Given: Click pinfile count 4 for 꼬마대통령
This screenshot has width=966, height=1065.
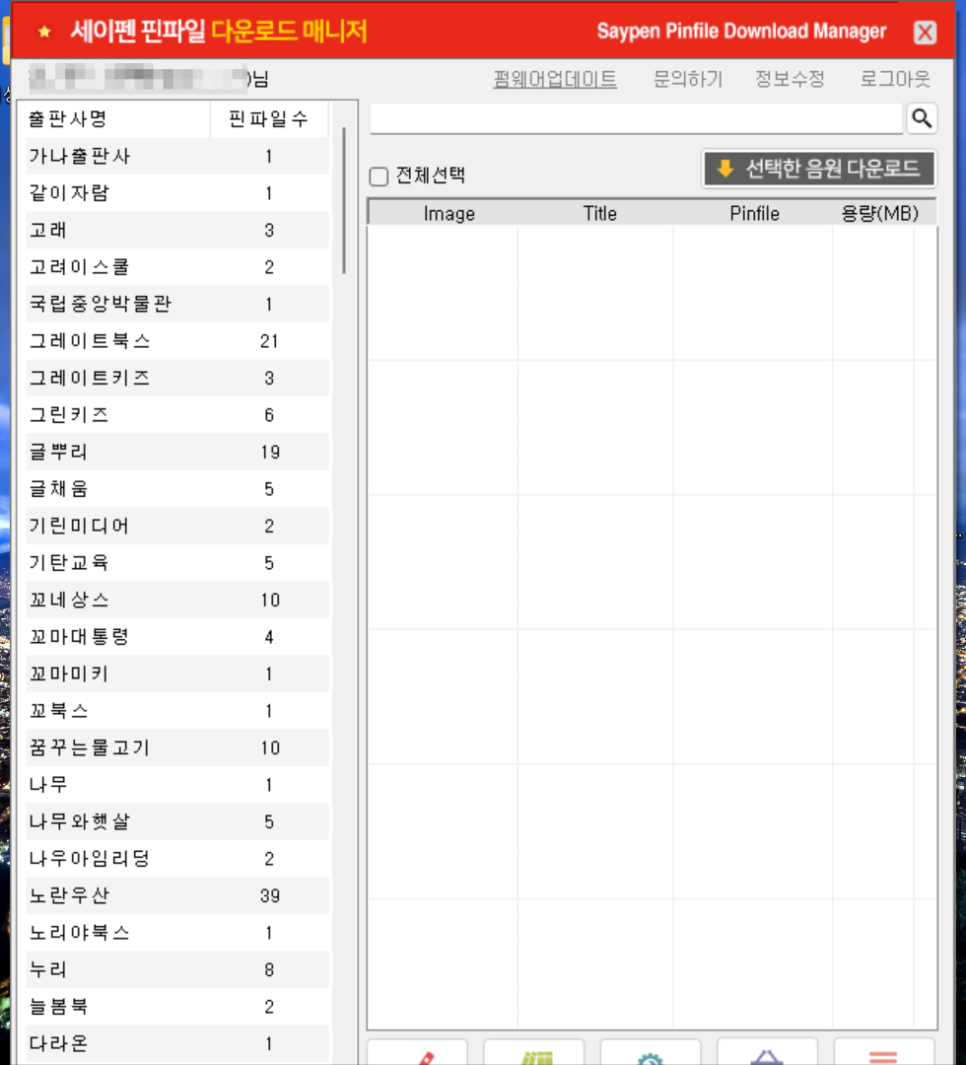Looking at the screenshot, I should tap(269, 637).
